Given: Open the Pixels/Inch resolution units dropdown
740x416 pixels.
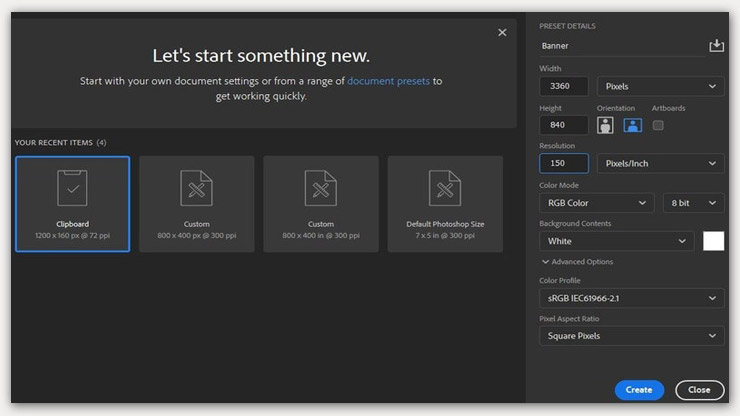Looking at the screenshot, I should pyautogui.click(x=661, y=163).
